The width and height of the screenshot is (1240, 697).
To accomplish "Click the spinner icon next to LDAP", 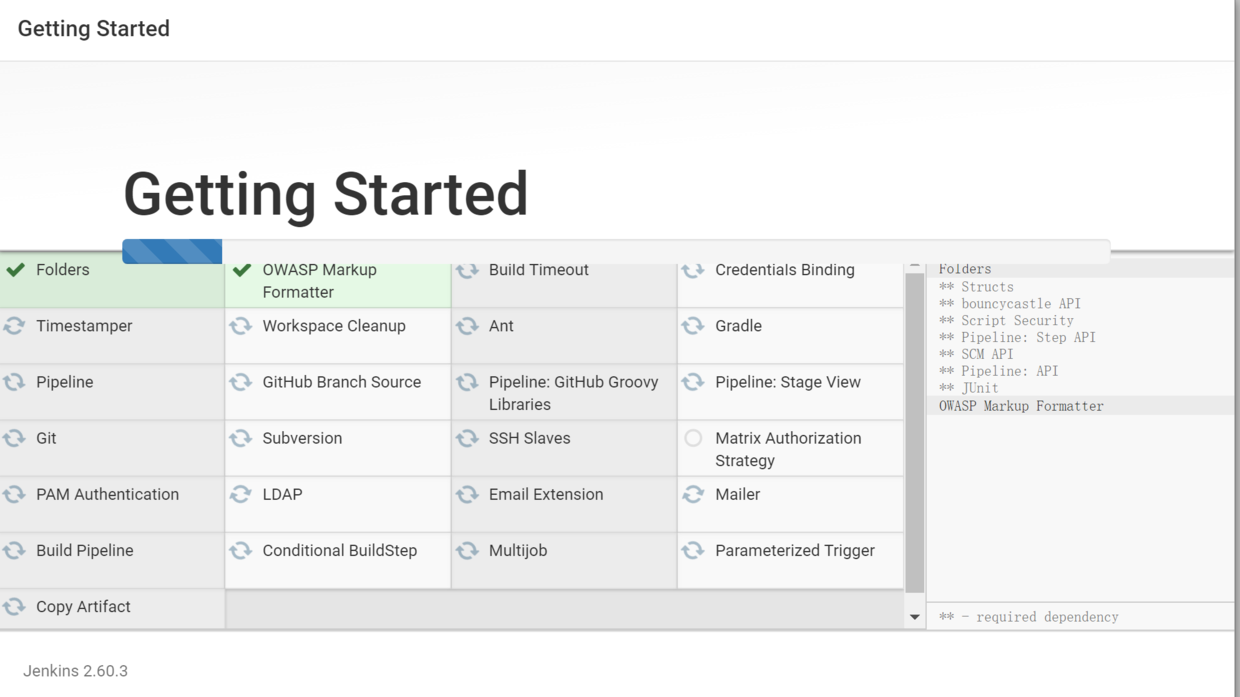I will point(241,494).
